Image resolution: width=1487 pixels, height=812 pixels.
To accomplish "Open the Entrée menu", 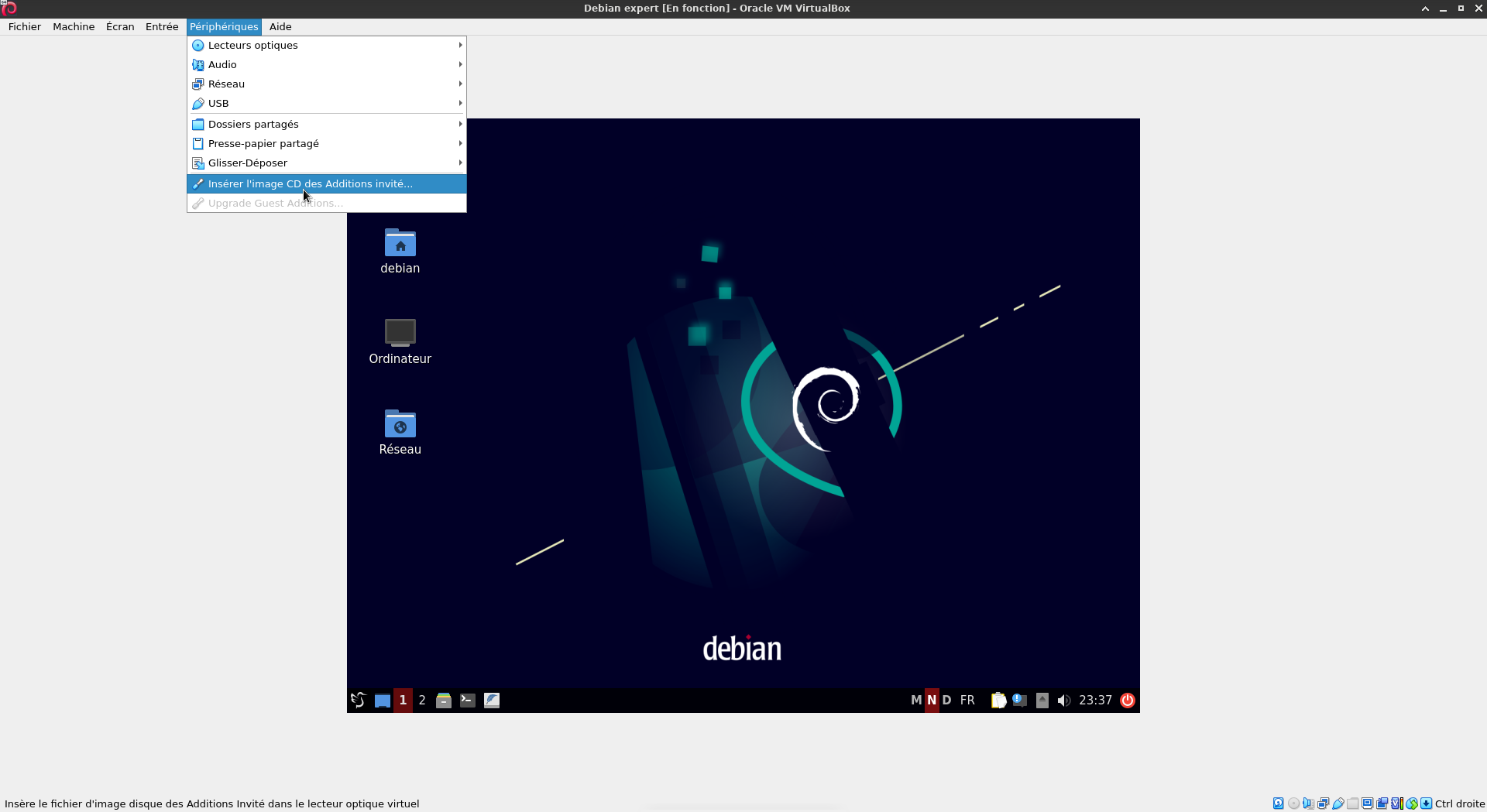I will tap(162, 26).
